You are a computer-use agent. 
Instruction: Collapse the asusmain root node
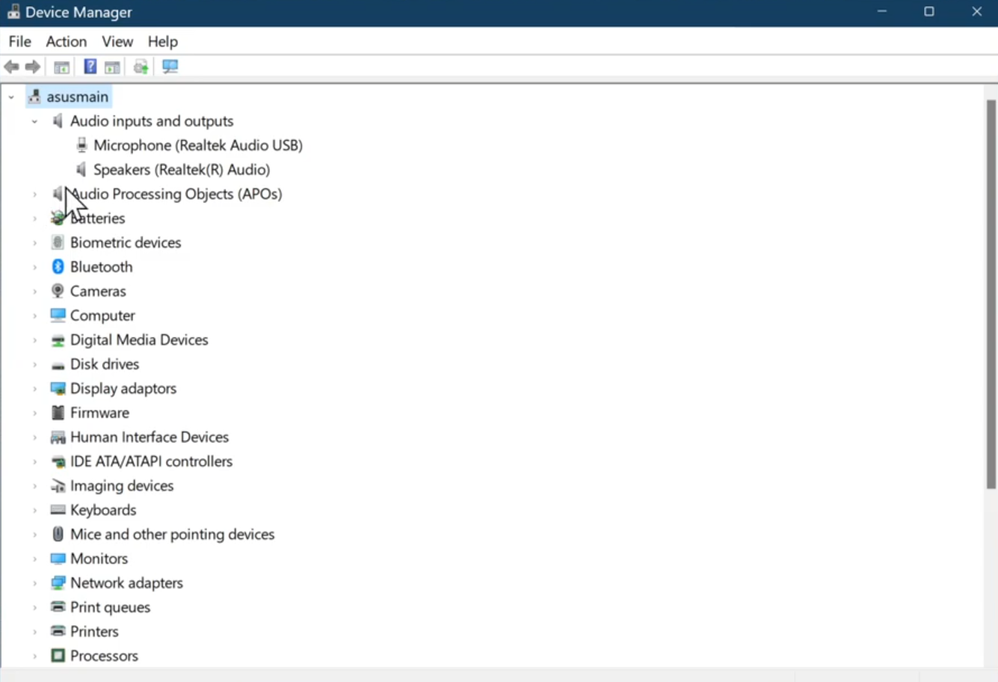[x=11, y=97]
